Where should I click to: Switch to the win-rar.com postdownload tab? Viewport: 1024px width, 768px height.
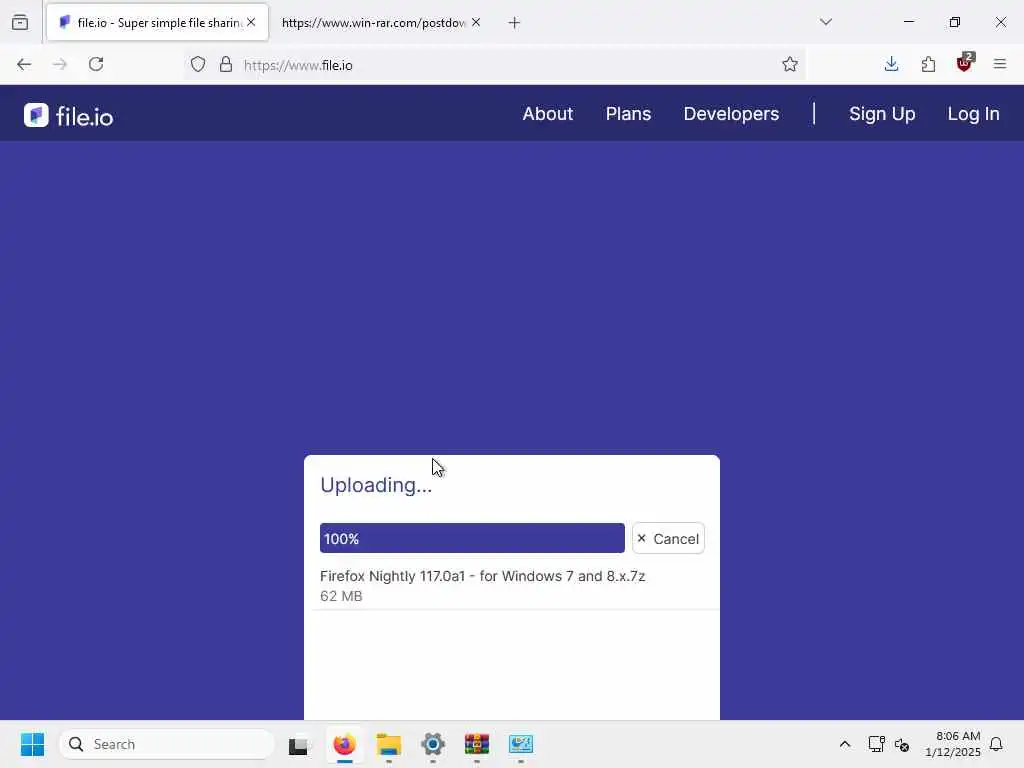click(x=372, y=22)
